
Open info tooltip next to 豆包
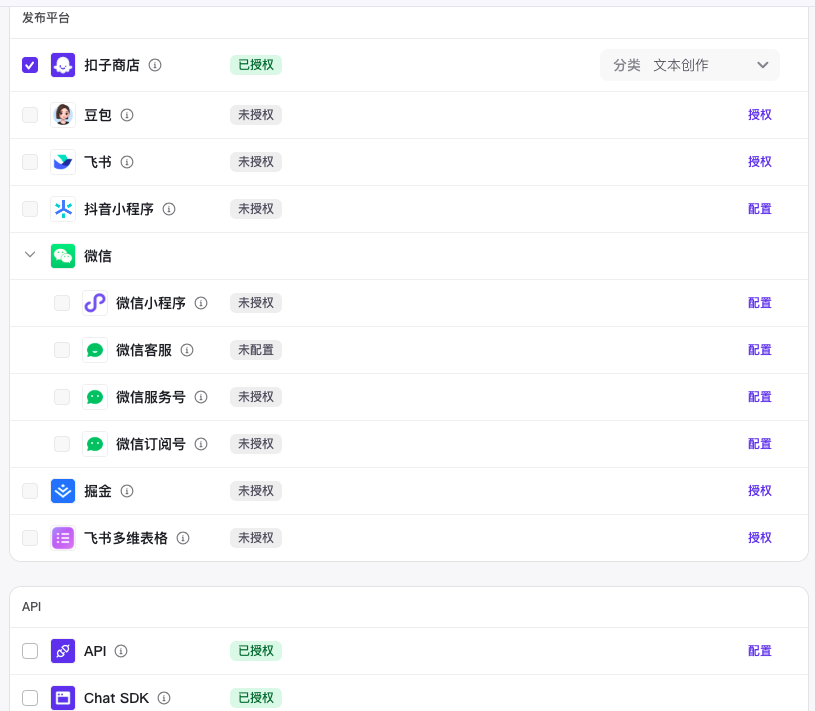[x=127, y=115]
